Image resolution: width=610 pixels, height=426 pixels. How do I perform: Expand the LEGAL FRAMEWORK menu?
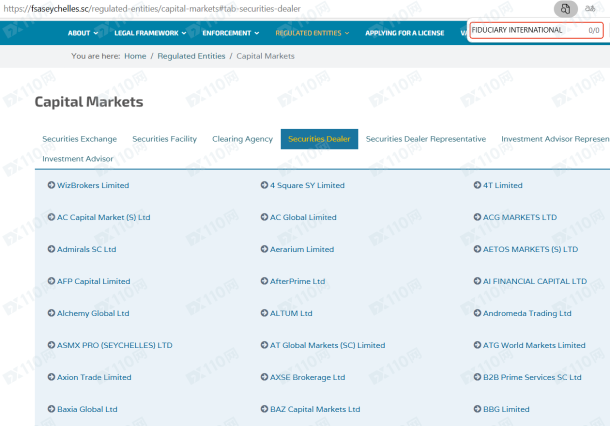click(150, 33)
